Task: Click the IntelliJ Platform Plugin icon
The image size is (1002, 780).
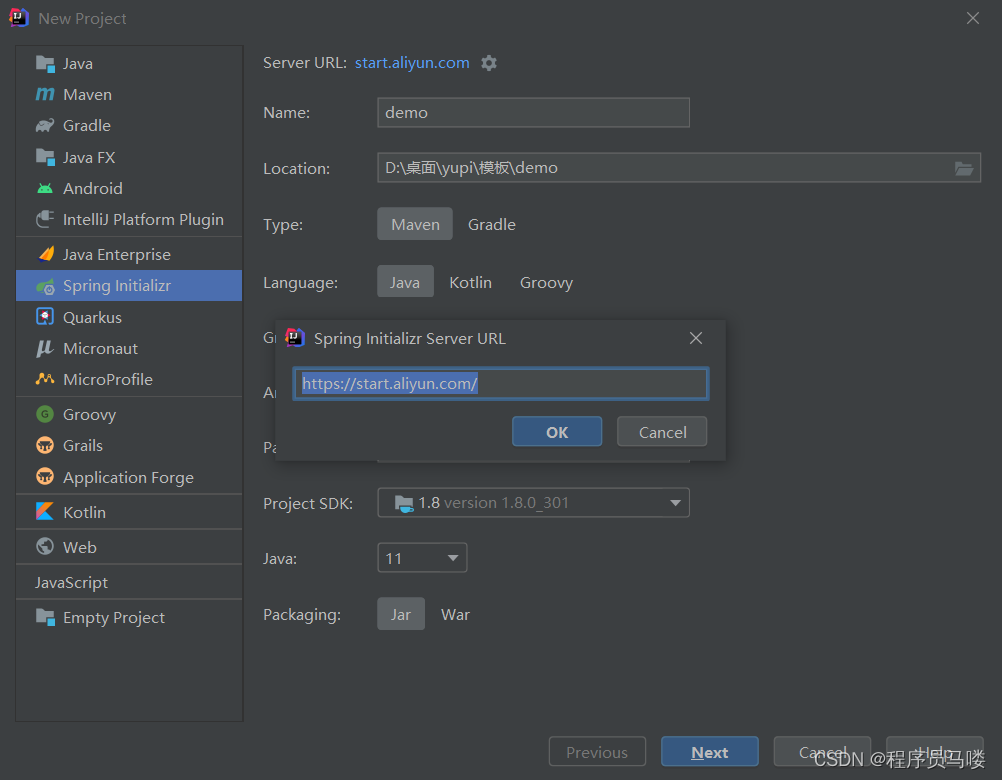Action: click(45, 219)
